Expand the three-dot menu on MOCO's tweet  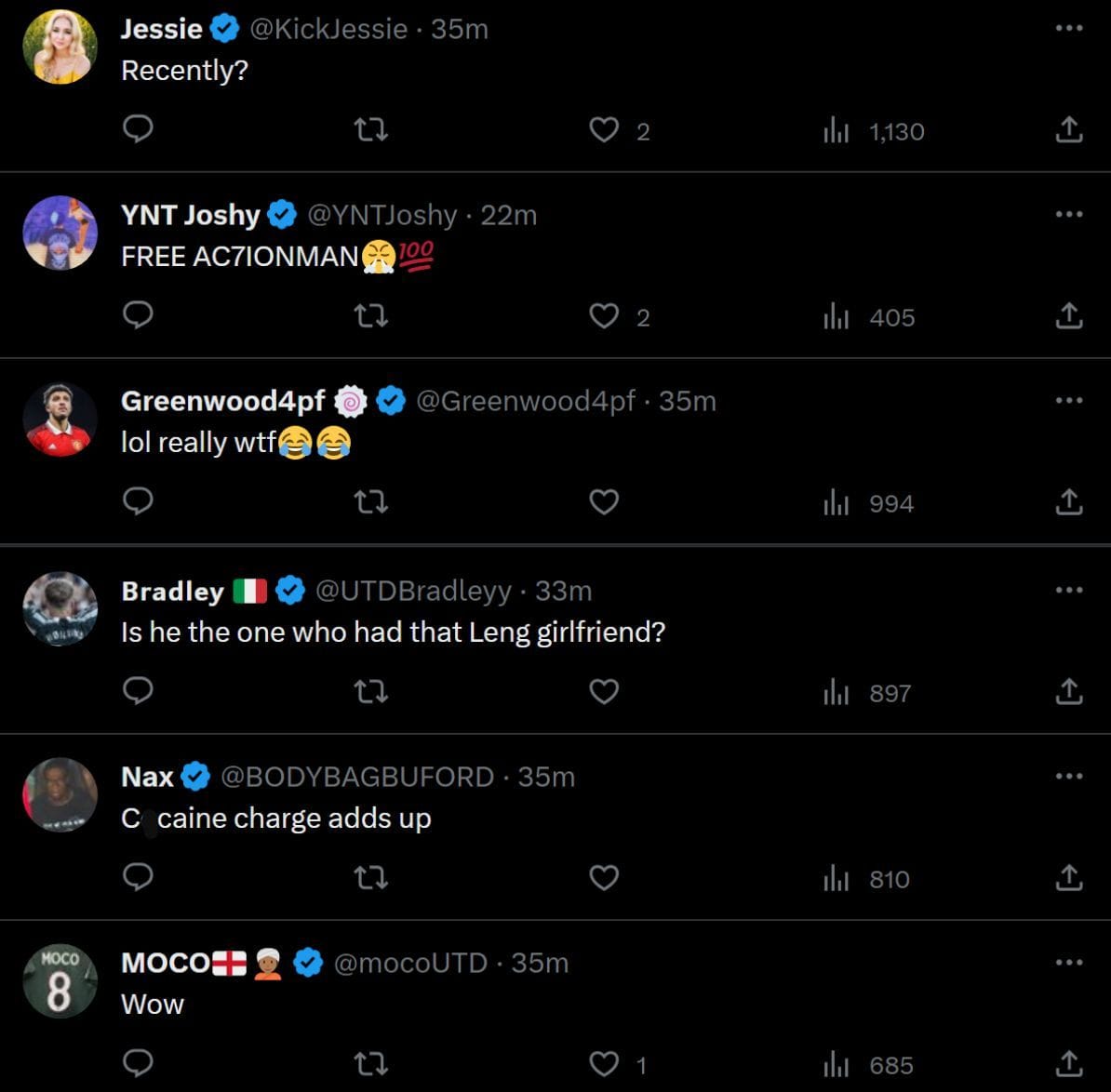1069,962
